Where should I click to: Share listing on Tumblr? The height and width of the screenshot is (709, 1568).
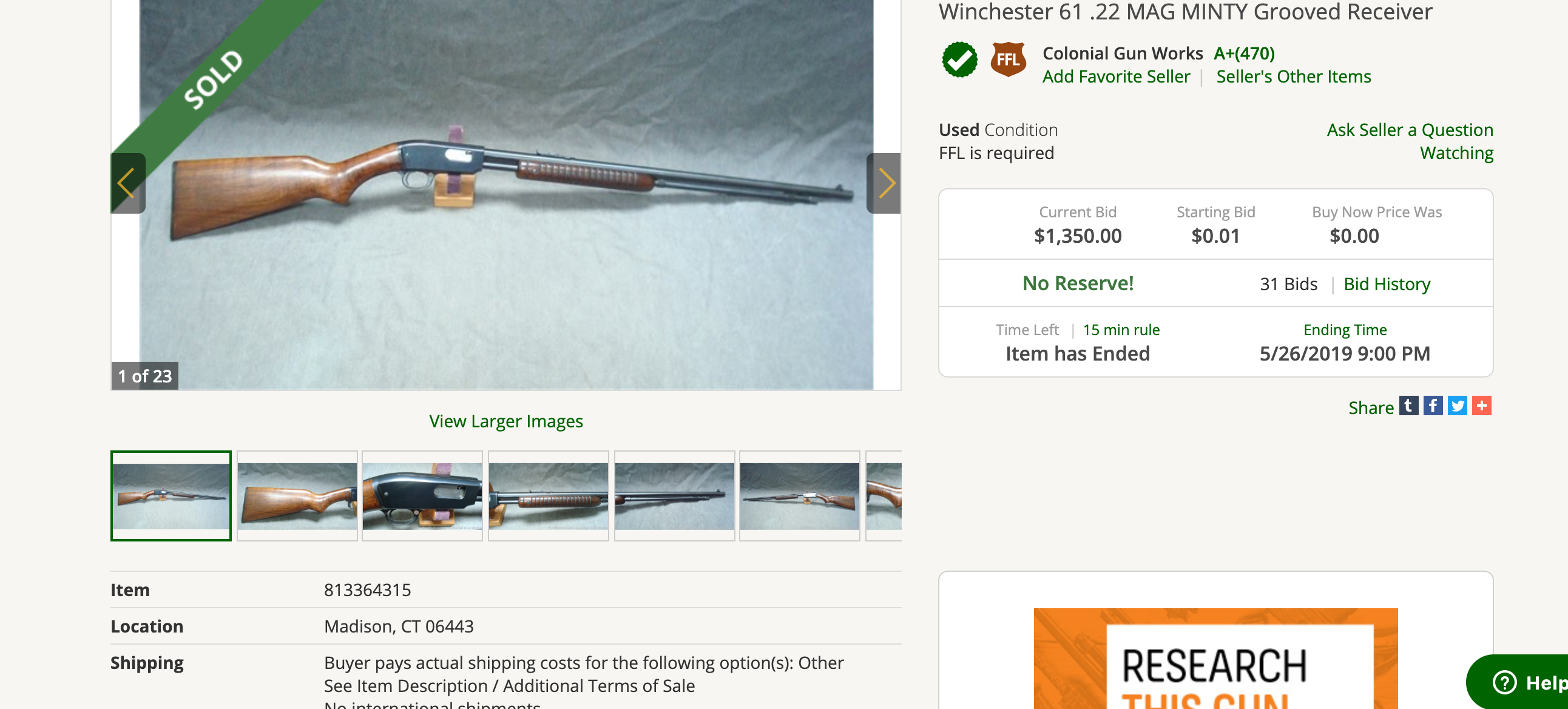tap(1408, 405)
